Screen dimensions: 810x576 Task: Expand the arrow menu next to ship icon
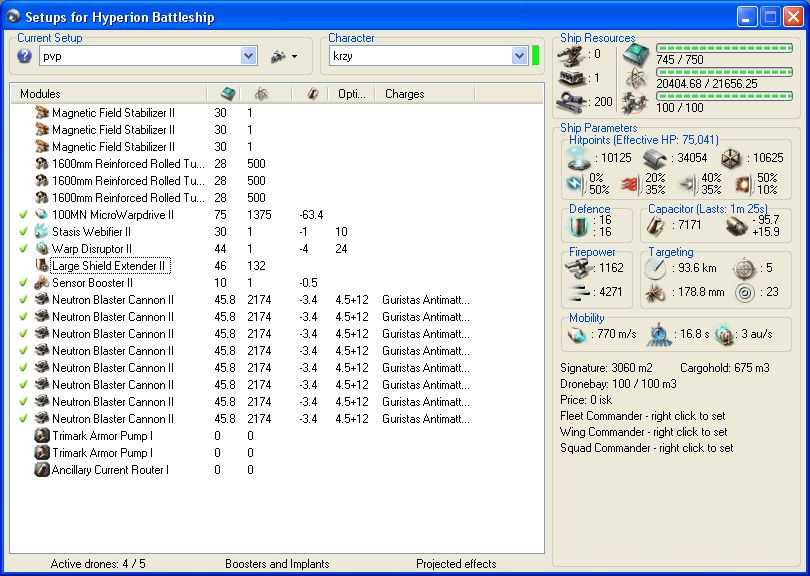295,57
